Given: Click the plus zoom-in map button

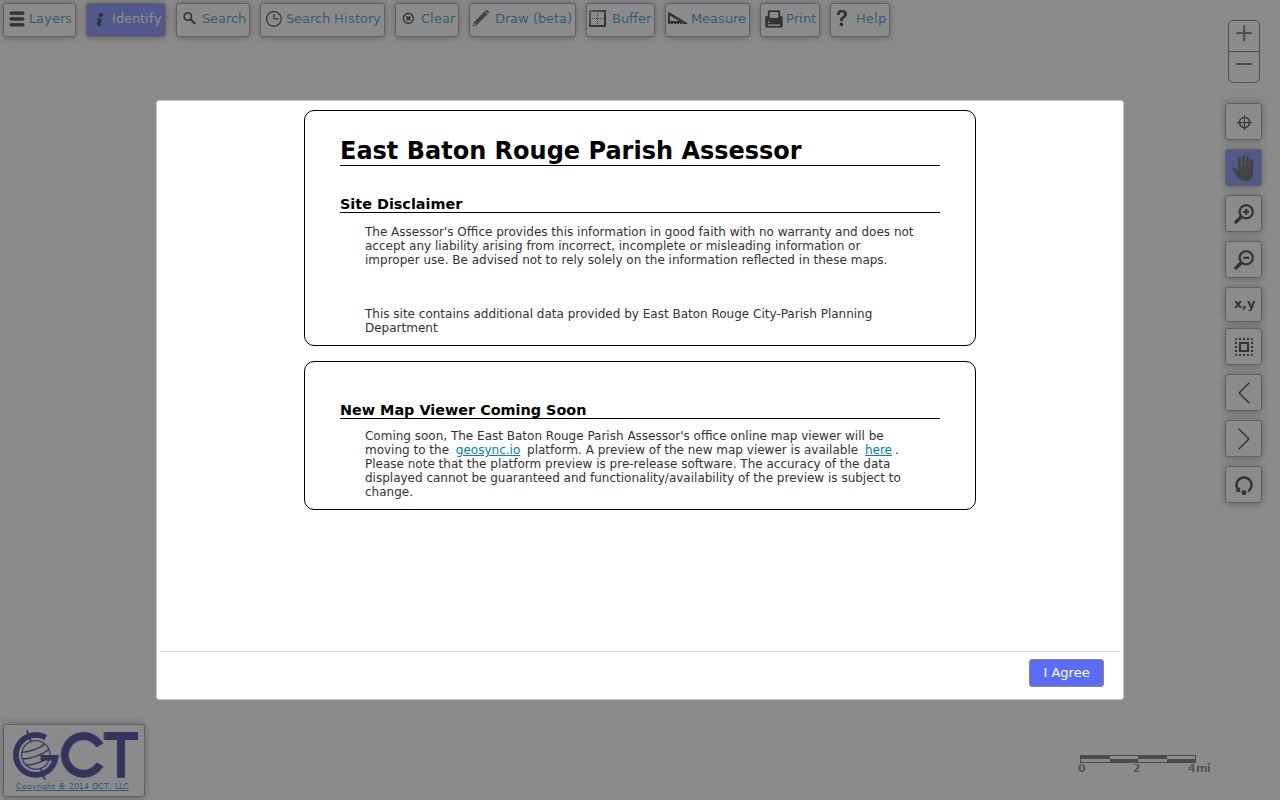Looking at the screenshot, I should (1244, 34).
